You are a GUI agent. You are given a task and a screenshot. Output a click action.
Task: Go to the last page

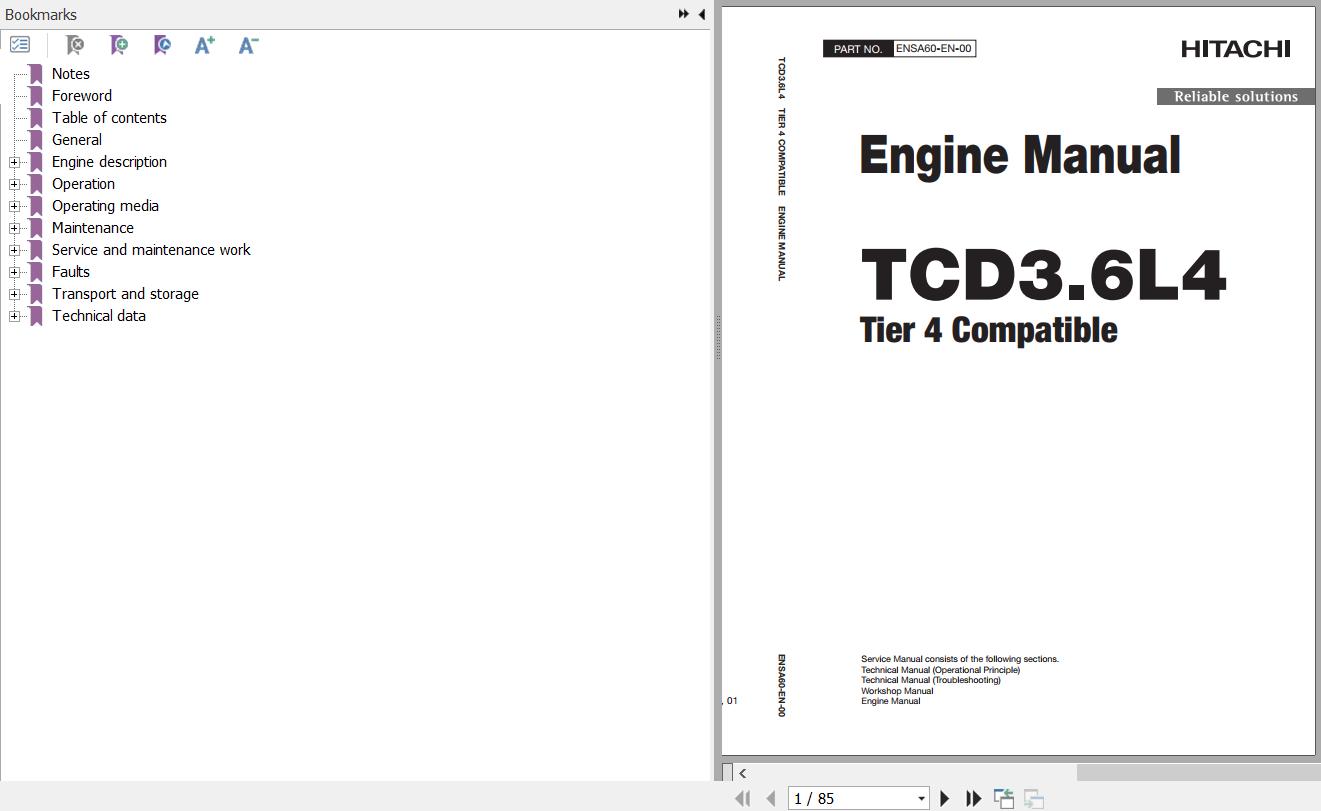click(x=973, y=798)
